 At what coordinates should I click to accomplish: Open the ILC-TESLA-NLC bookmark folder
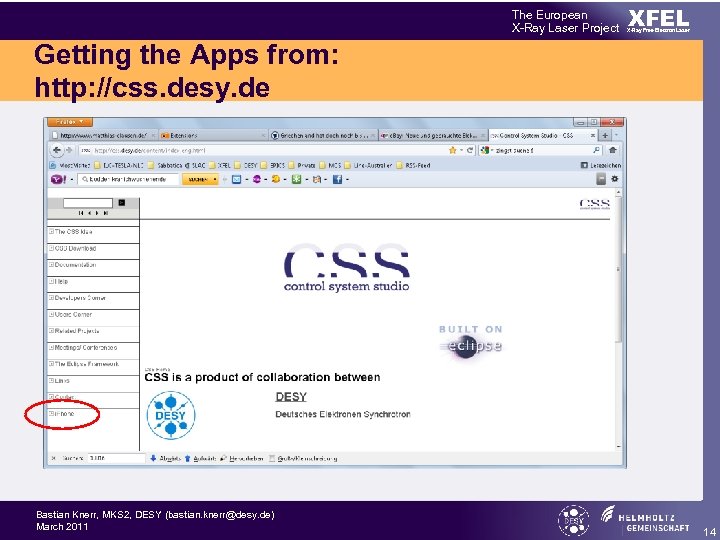tap(119, 165)
